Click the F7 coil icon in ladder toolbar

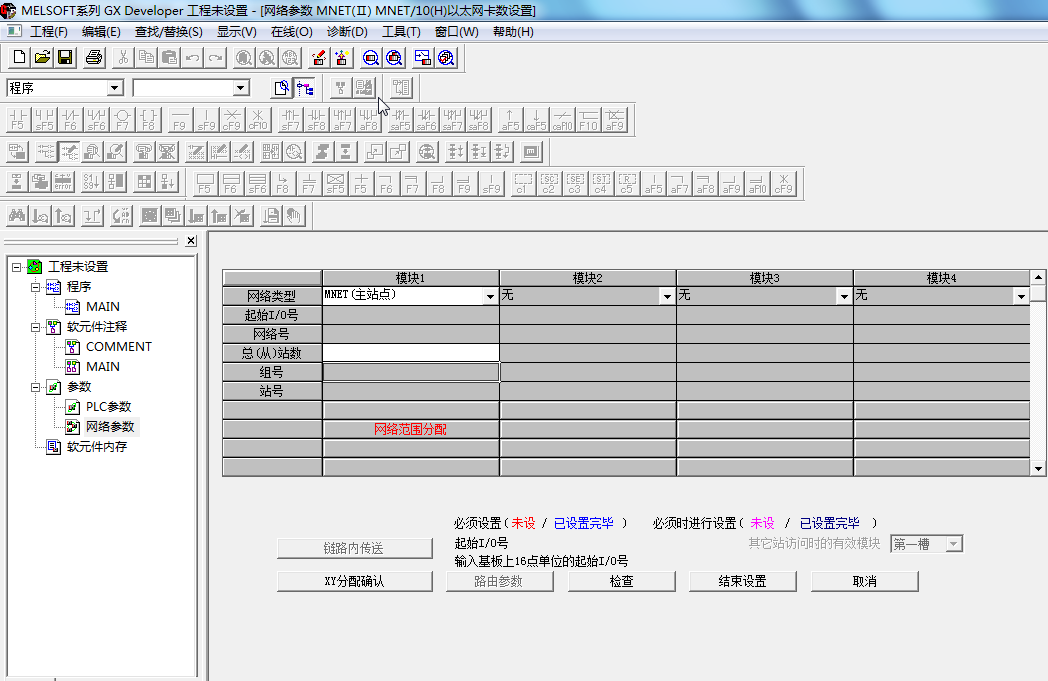pos(122,120)
